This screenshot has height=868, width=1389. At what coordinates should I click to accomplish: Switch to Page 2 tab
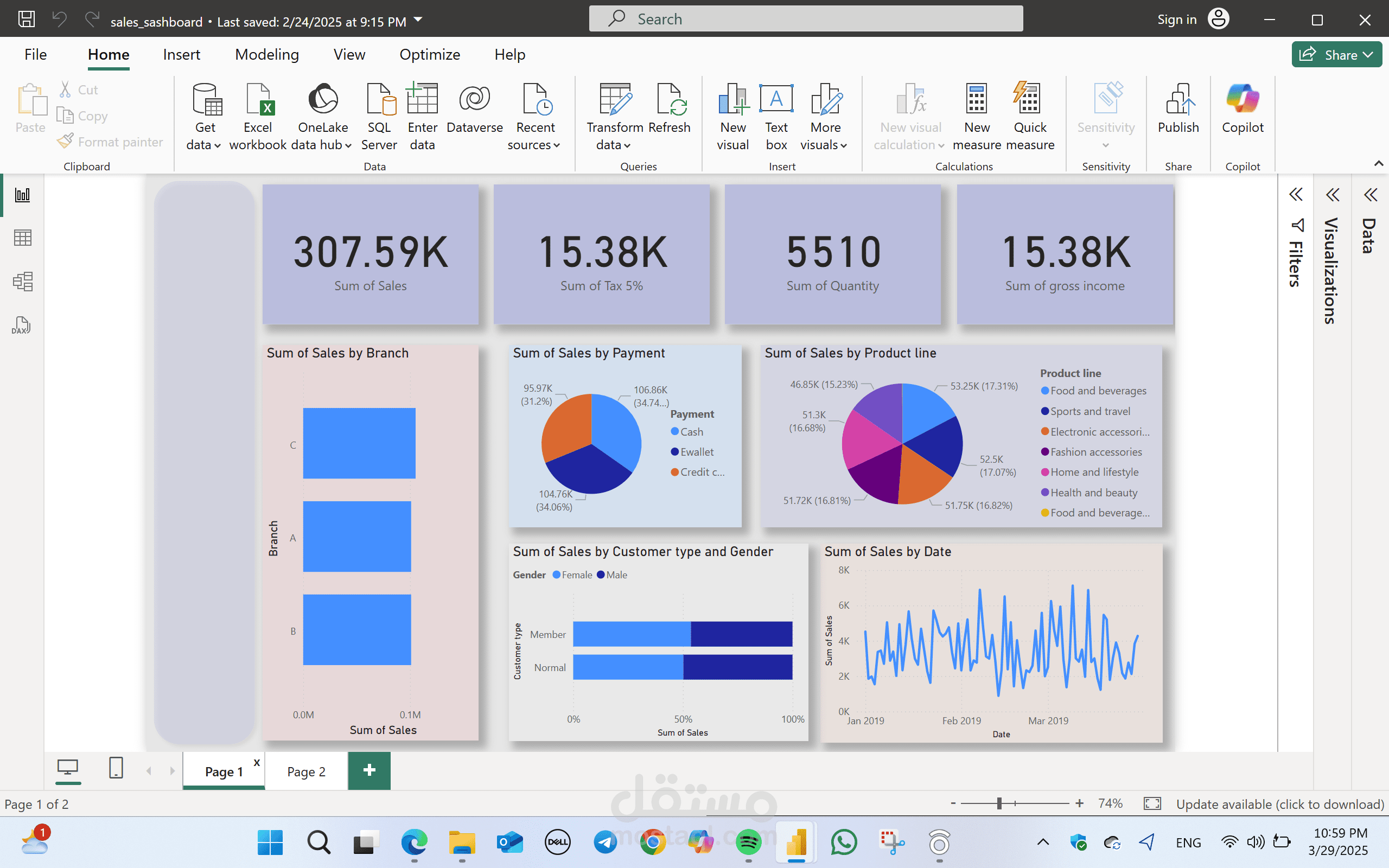(306, 771)
